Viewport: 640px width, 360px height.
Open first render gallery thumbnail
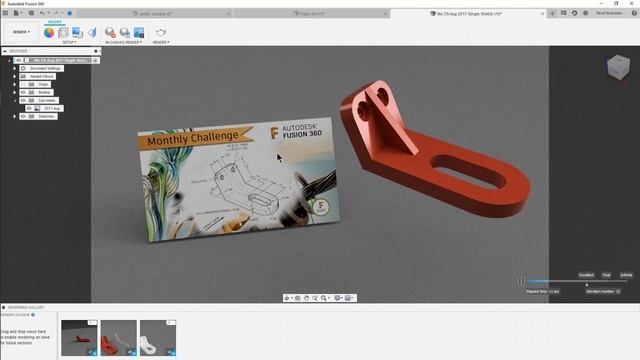79,338
